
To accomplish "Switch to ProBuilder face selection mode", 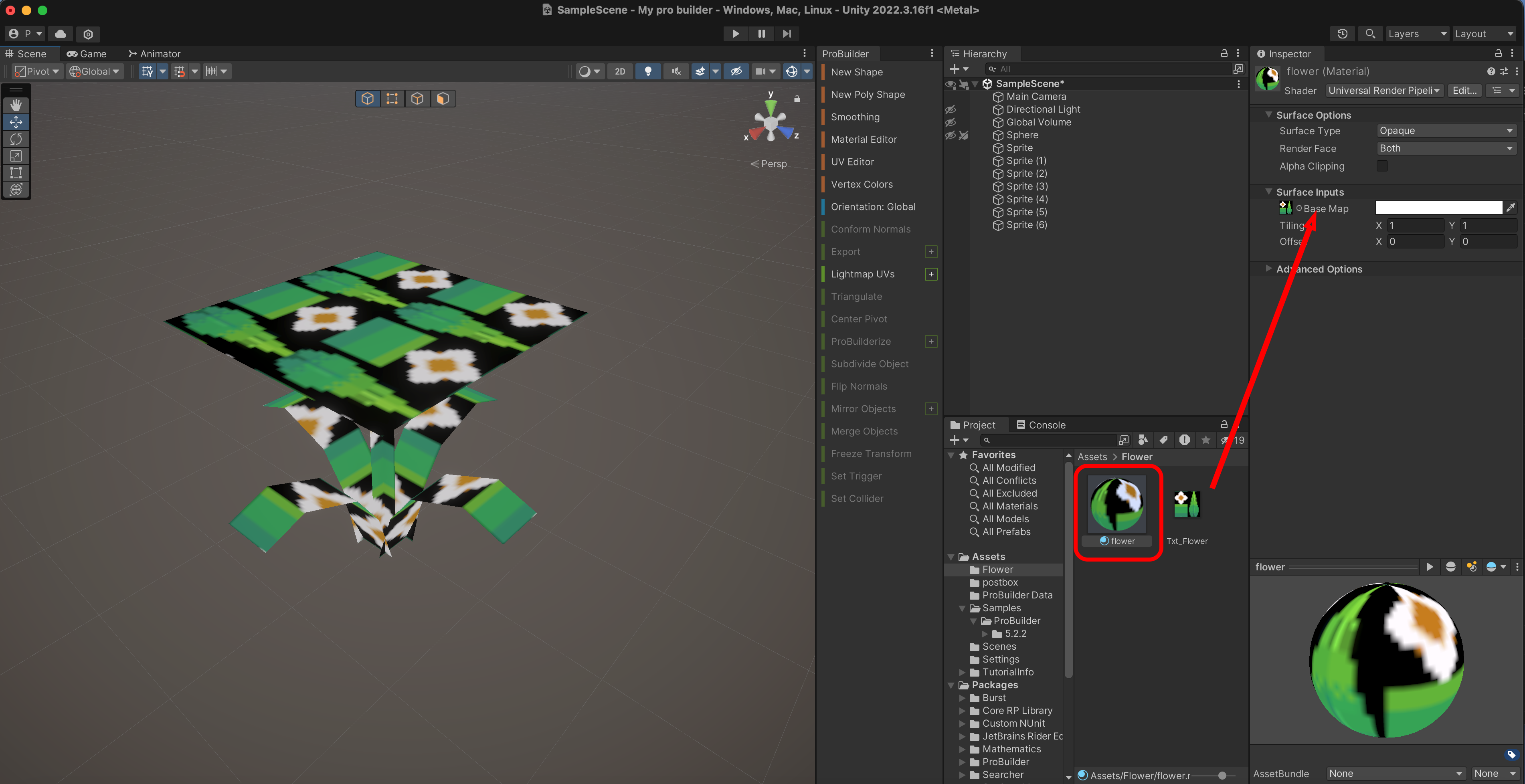I will click(442, 98).
